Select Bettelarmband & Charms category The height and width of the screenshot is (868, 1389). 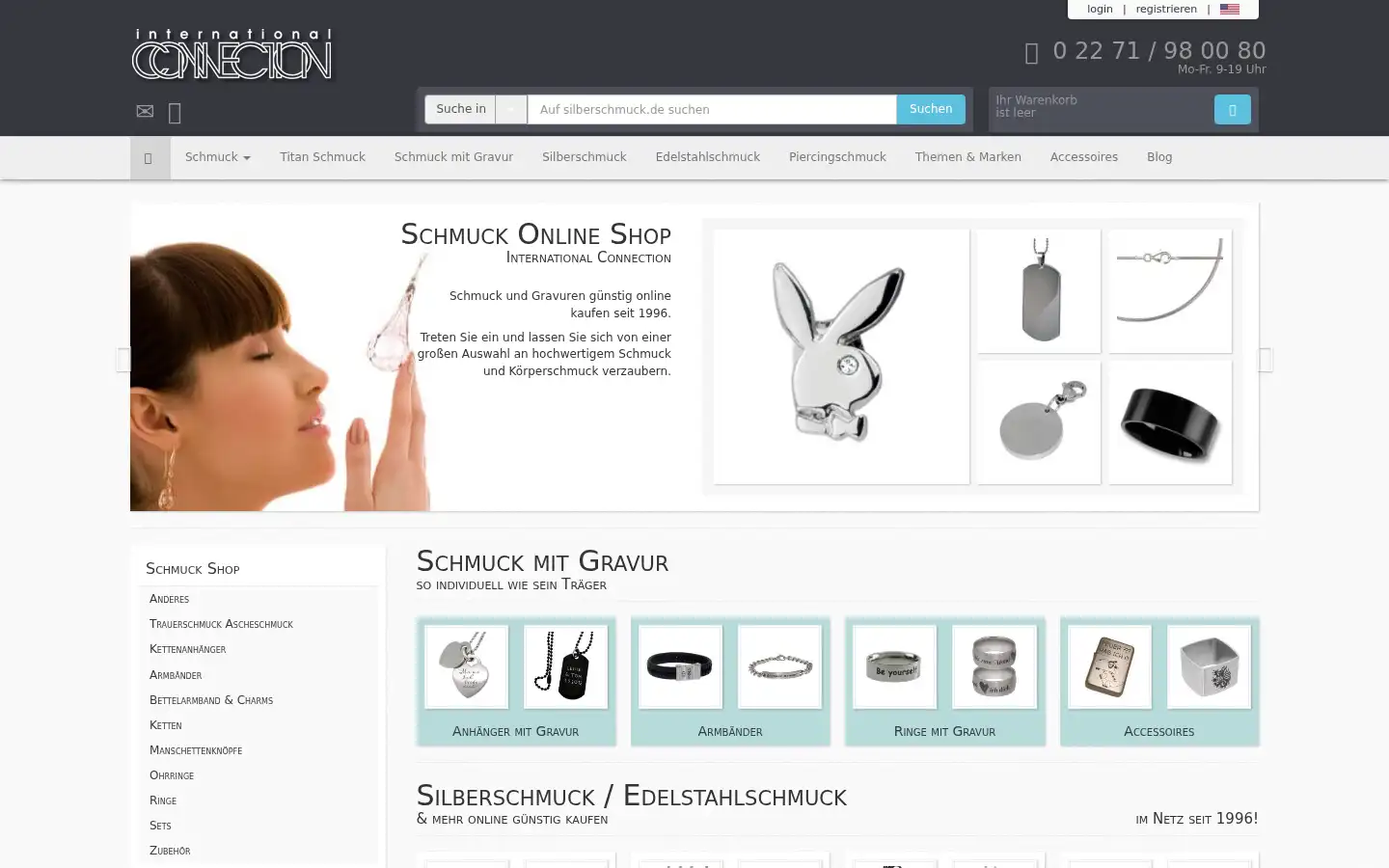(x=211, y=700)
